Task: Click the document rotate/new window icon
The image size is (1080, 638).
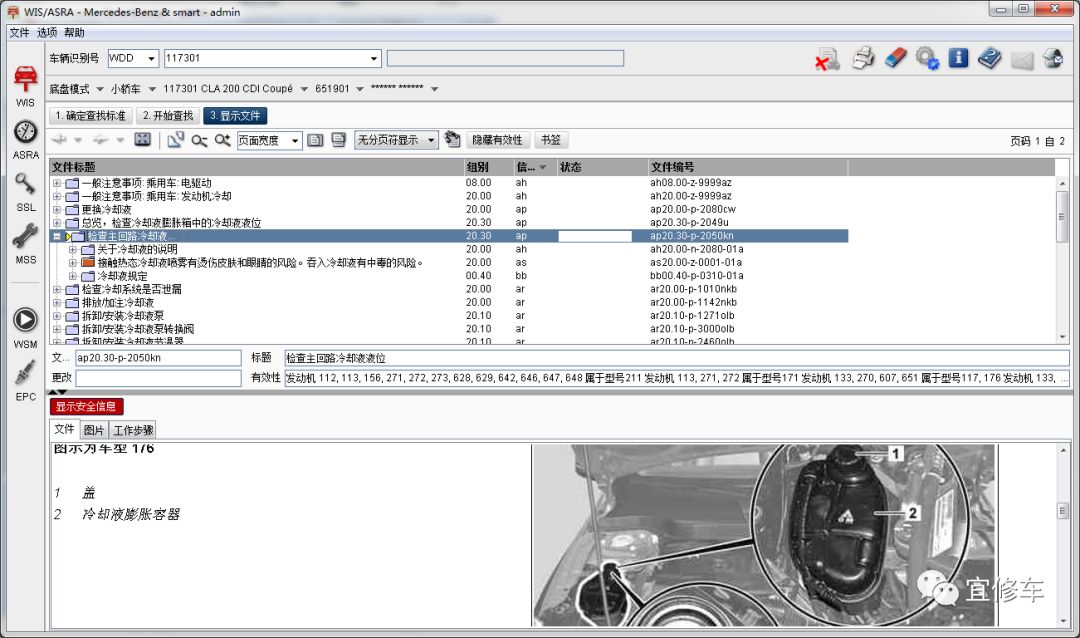Action: (x=176, y=140)
